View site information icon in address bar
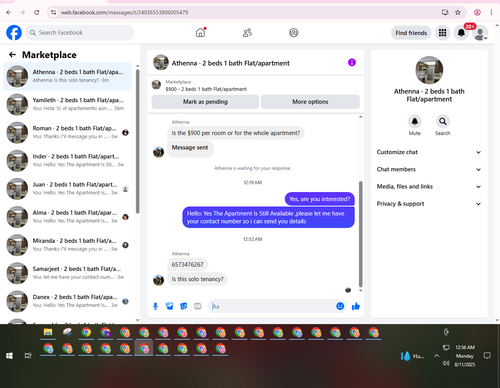Screen dimensions: 500x388 click(x=53, y=12)
